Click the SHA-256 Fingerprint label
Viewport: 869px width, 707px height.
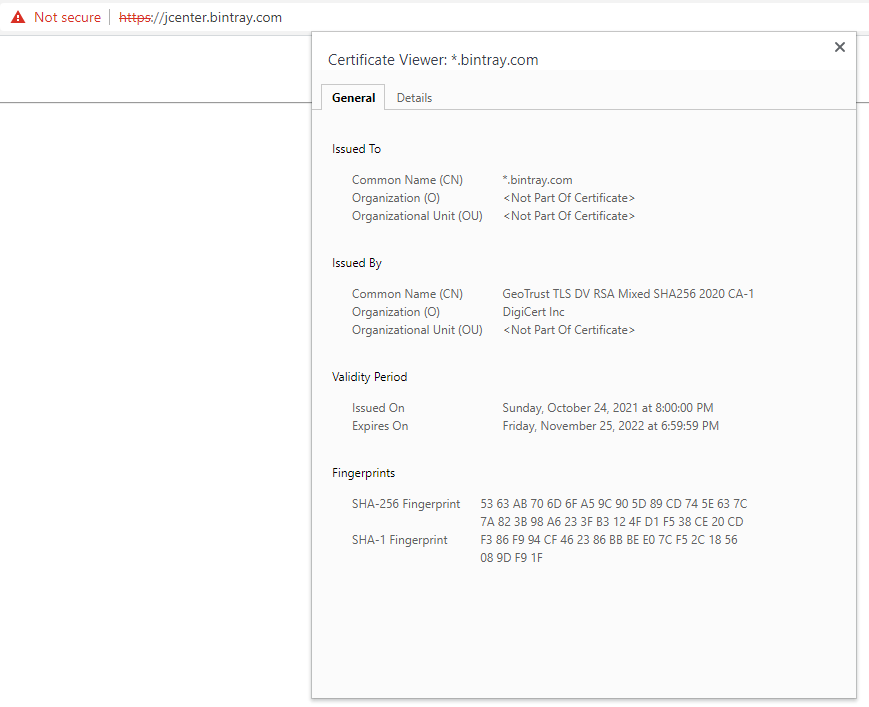pos(406,504)
